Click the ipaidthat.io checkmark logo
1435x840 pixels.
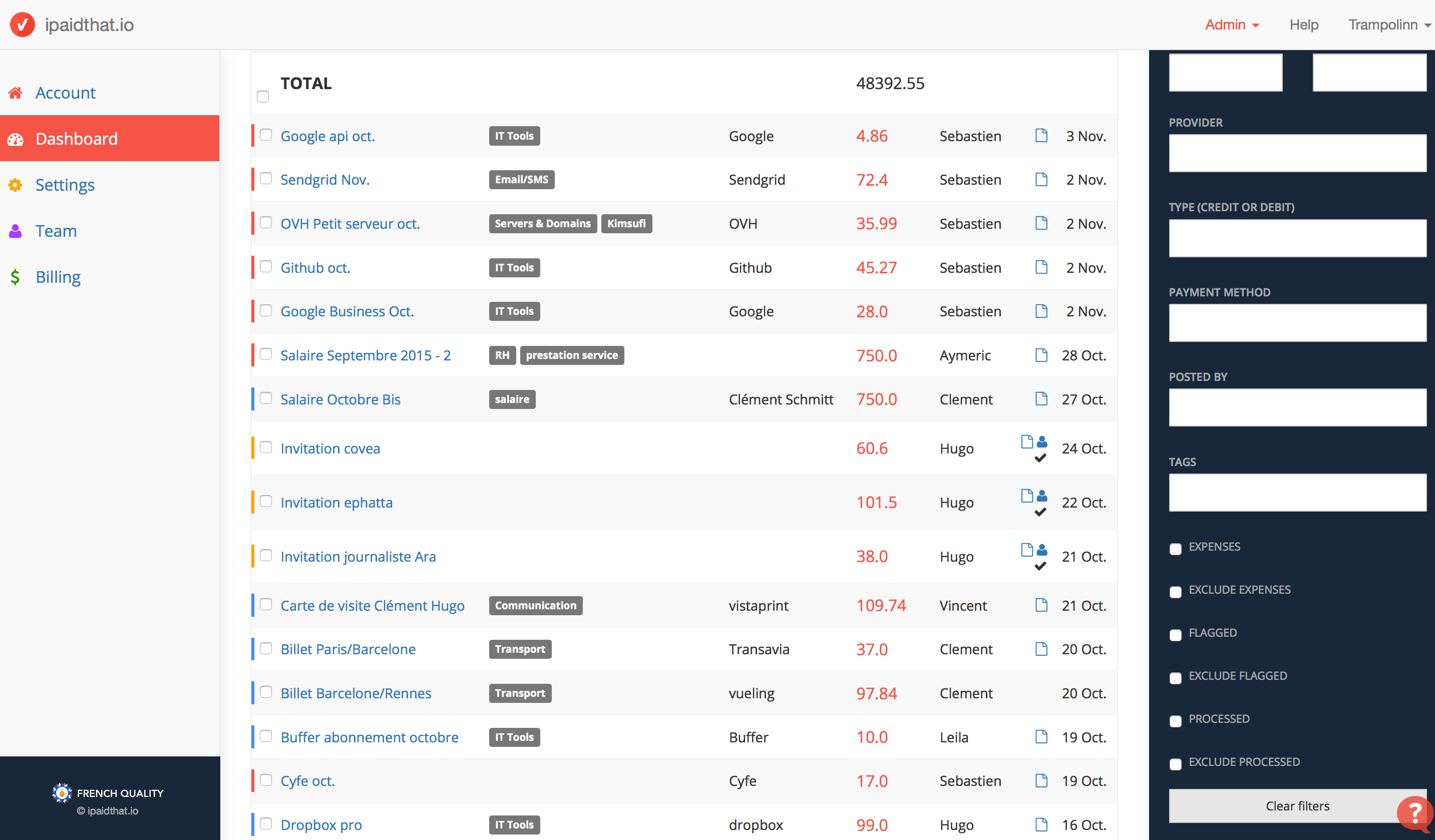tap(22, 25)
